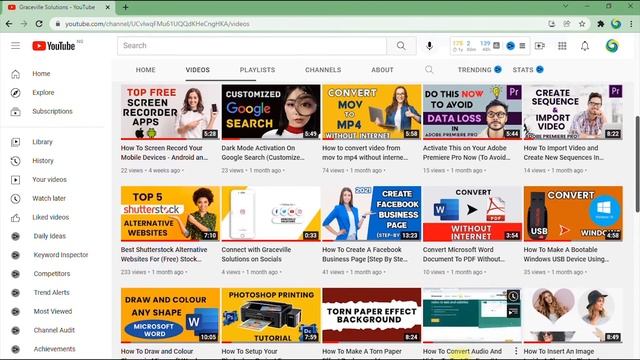Start voice search with microphone icon
This screenshot has width=640, height=360.
click(x=429, y=46)
